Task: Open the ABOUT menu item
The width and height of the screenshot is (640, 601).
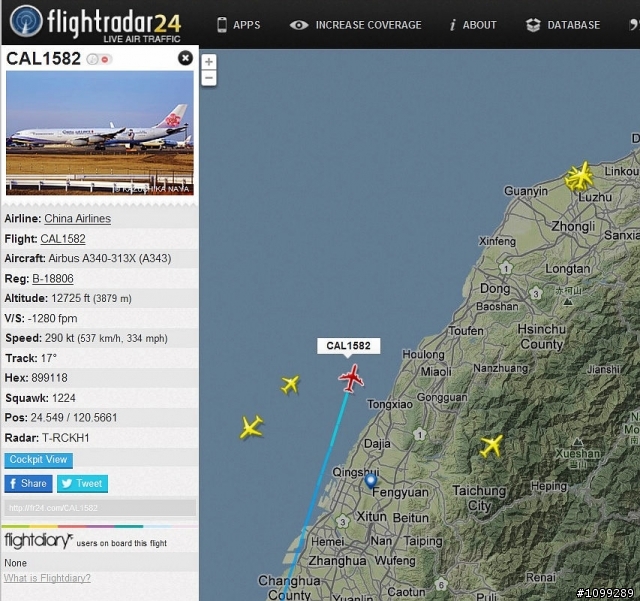Action: [x=473, y=25]
